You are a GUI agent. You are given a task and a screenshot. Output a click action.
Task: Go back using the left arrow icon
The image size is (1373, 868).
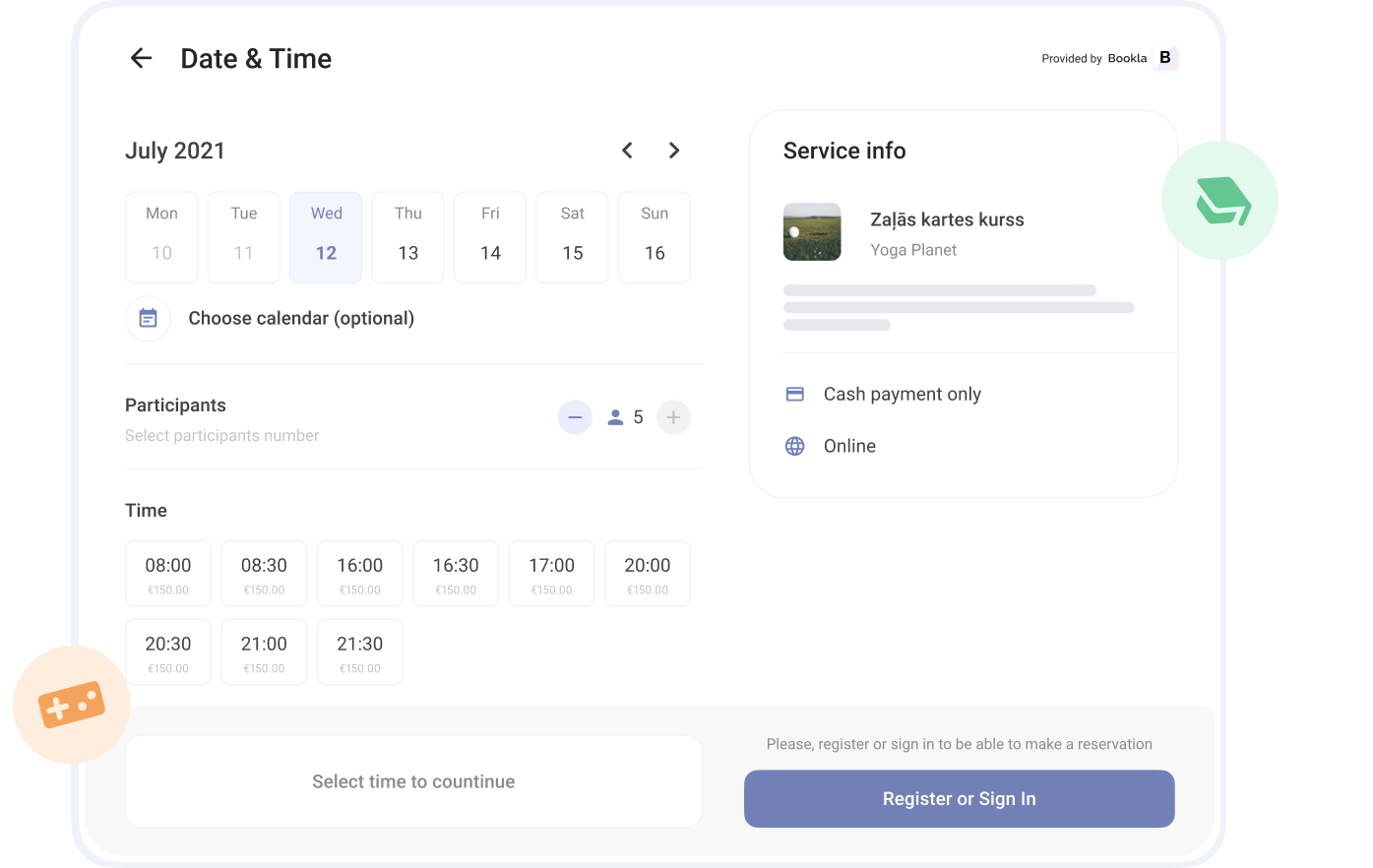coord(142,58)
